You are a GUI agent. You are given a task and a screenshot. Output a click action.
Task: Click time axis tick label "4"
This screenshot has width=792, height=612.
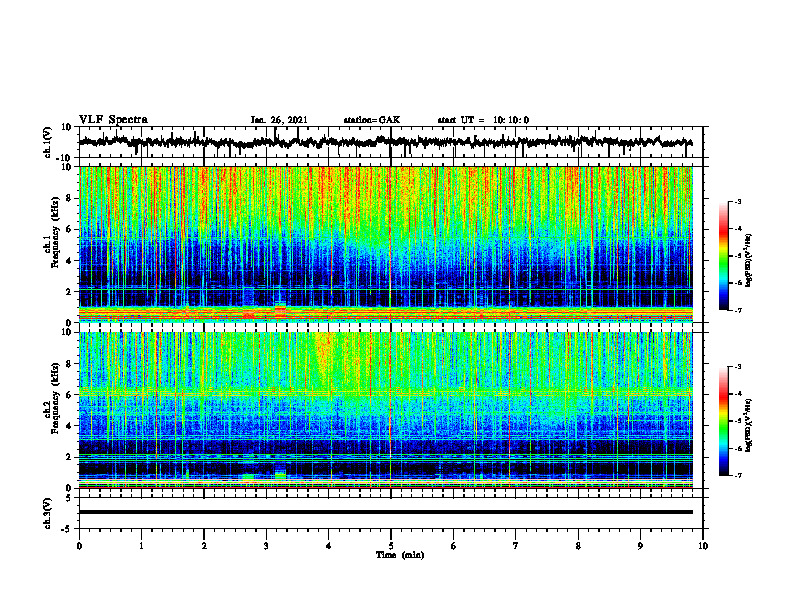(329, 546)
